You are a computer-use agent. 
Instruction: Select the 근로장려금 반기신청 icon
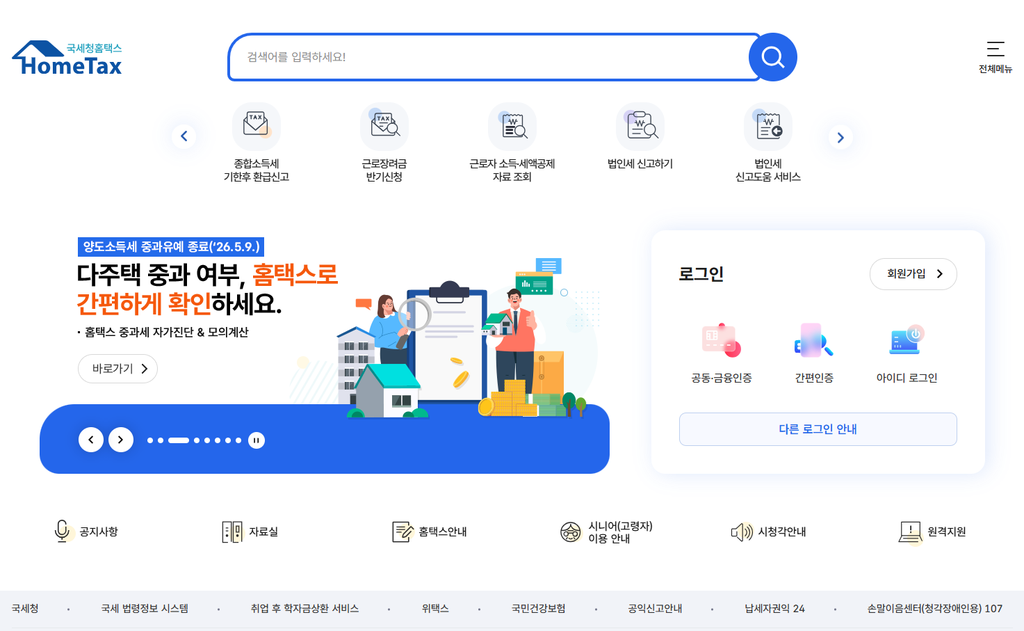click(384, 142)
